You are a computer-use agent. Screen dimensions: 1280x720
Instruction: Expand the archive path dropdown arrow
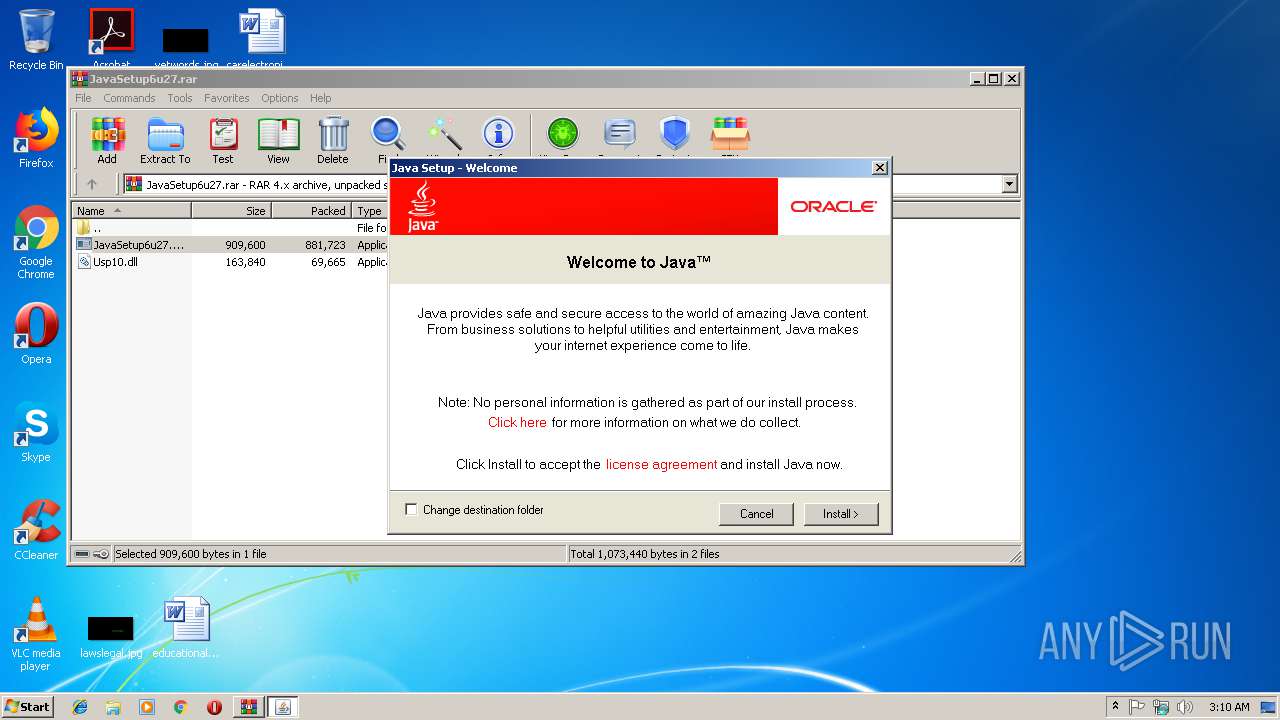tap(1009, 184)
